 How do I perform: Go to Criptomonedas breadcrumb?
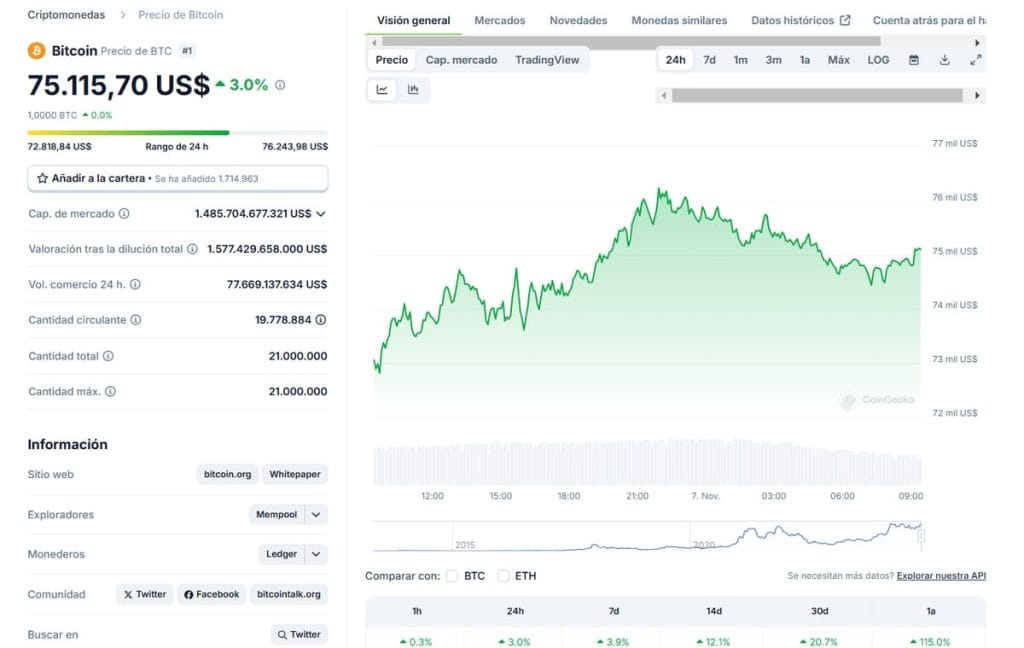[x=66, y=14]
